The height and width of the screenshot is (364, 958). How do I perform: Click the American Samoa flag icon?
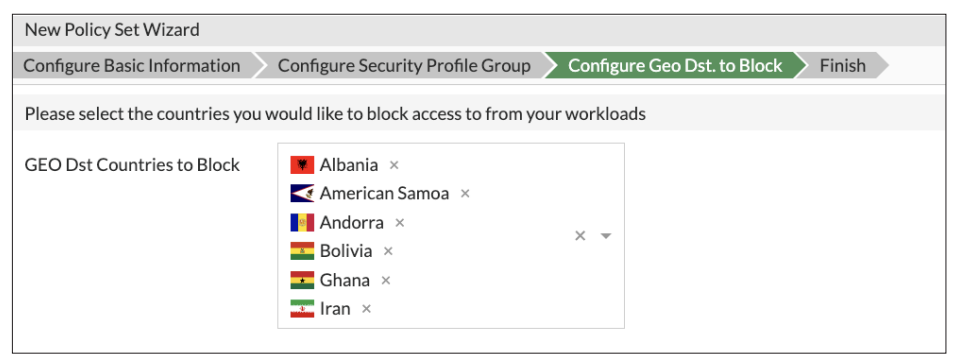pyautogui.click(x=302, y=194)
